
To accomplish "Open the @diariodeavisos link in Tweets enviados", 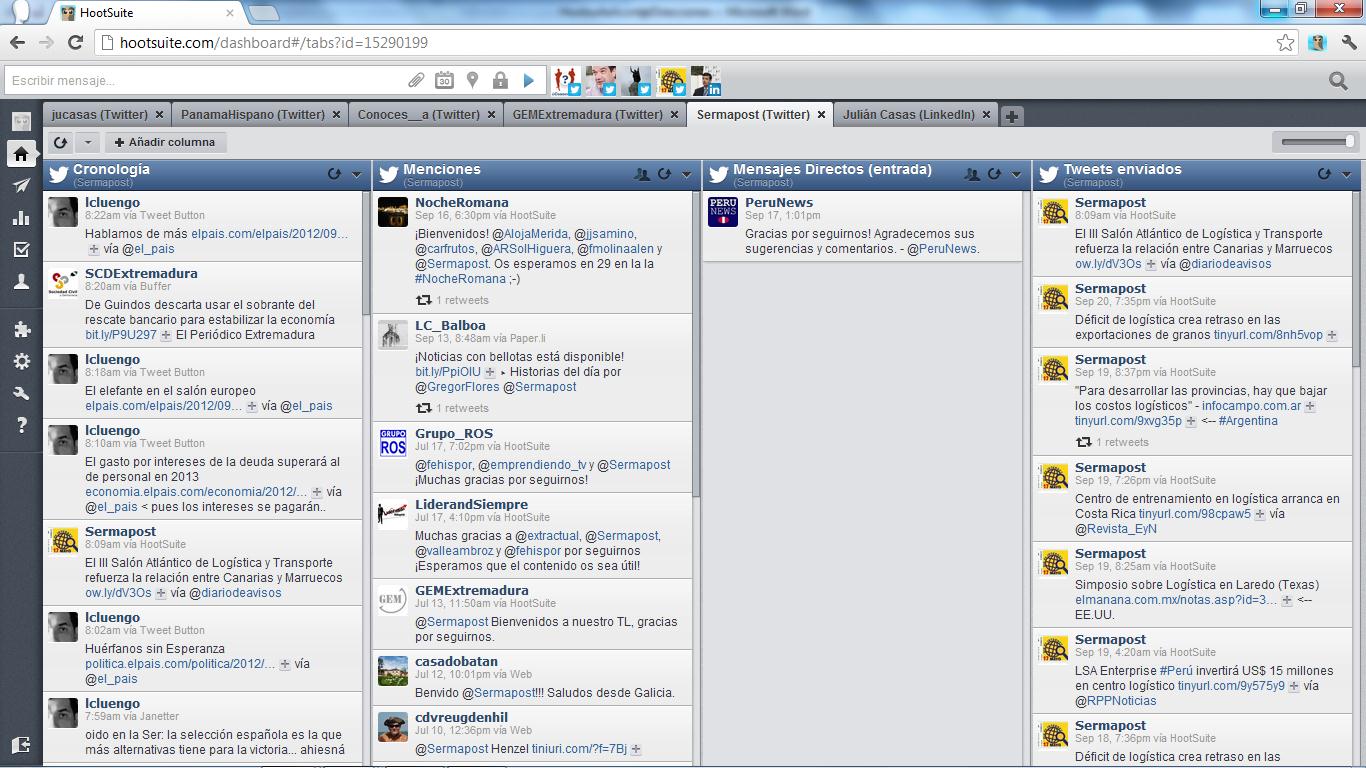I will [x=1225, y=264].
